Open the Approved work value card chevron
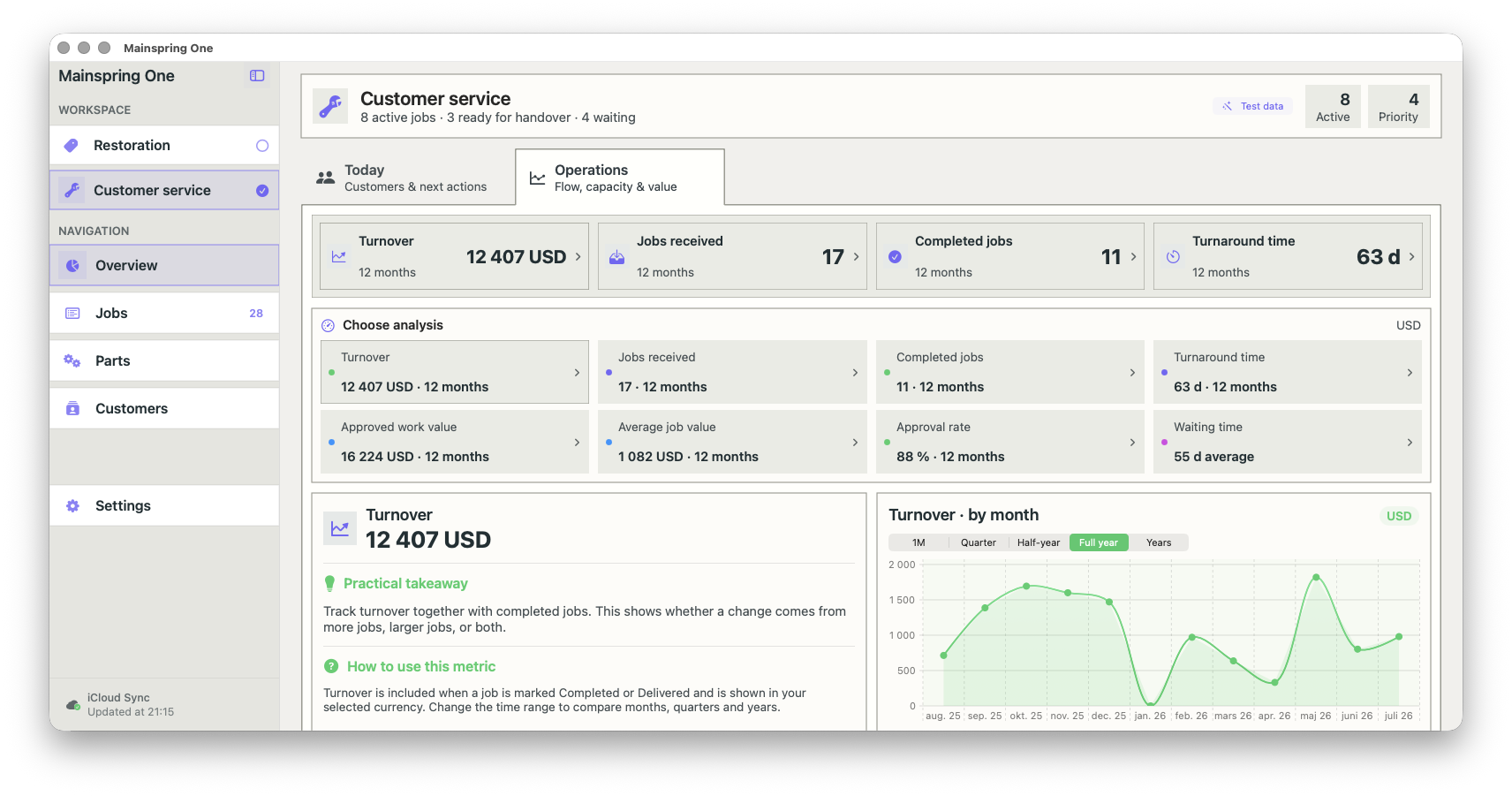Screen dimensions: 1512x796 coord(577,443)
